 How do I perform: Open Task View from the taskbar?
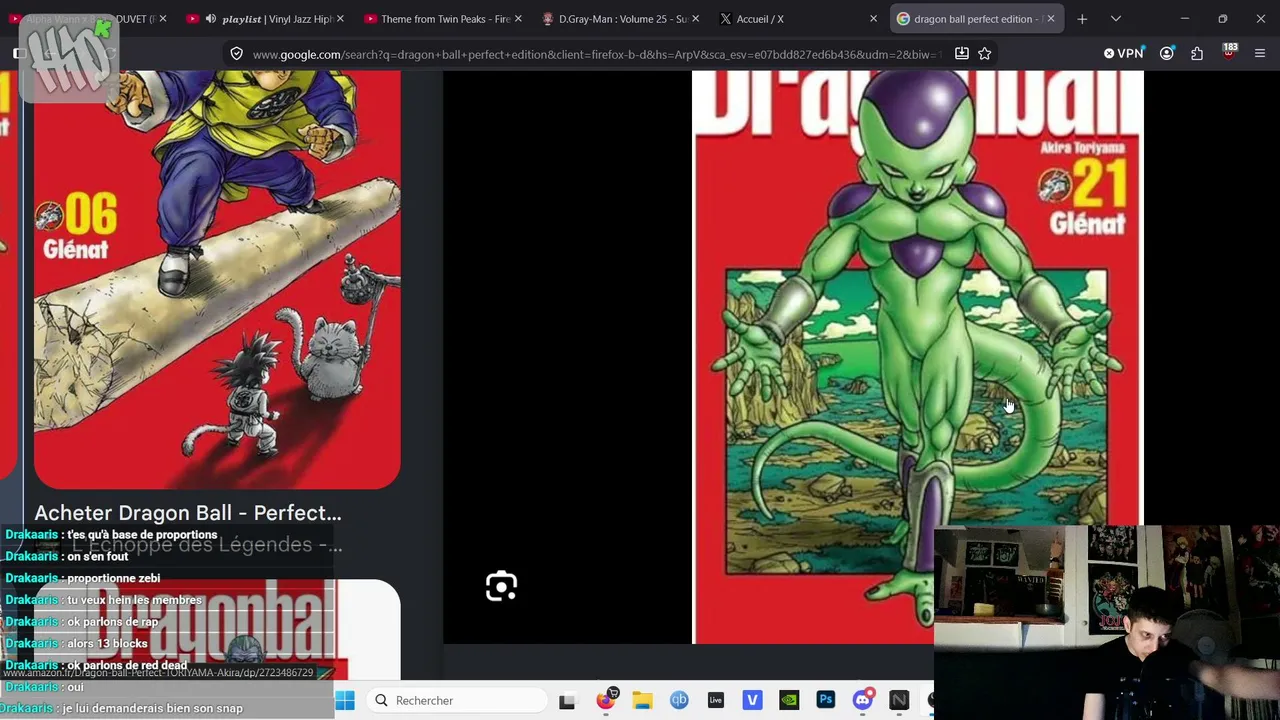tap(567, 700)
